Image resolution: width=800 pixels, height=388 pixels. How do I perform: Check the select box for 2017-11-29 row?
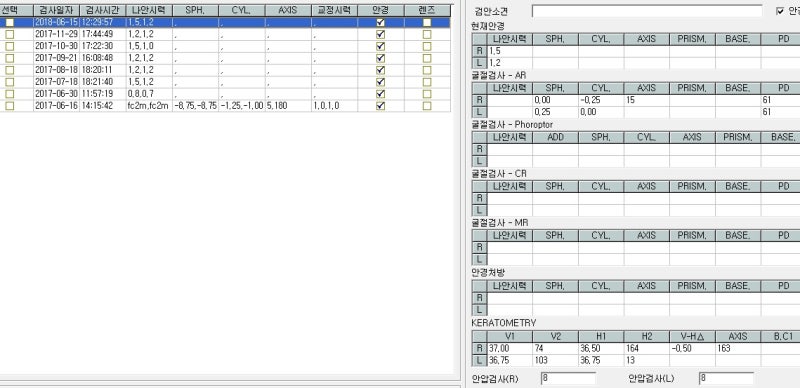click(10, 34)
